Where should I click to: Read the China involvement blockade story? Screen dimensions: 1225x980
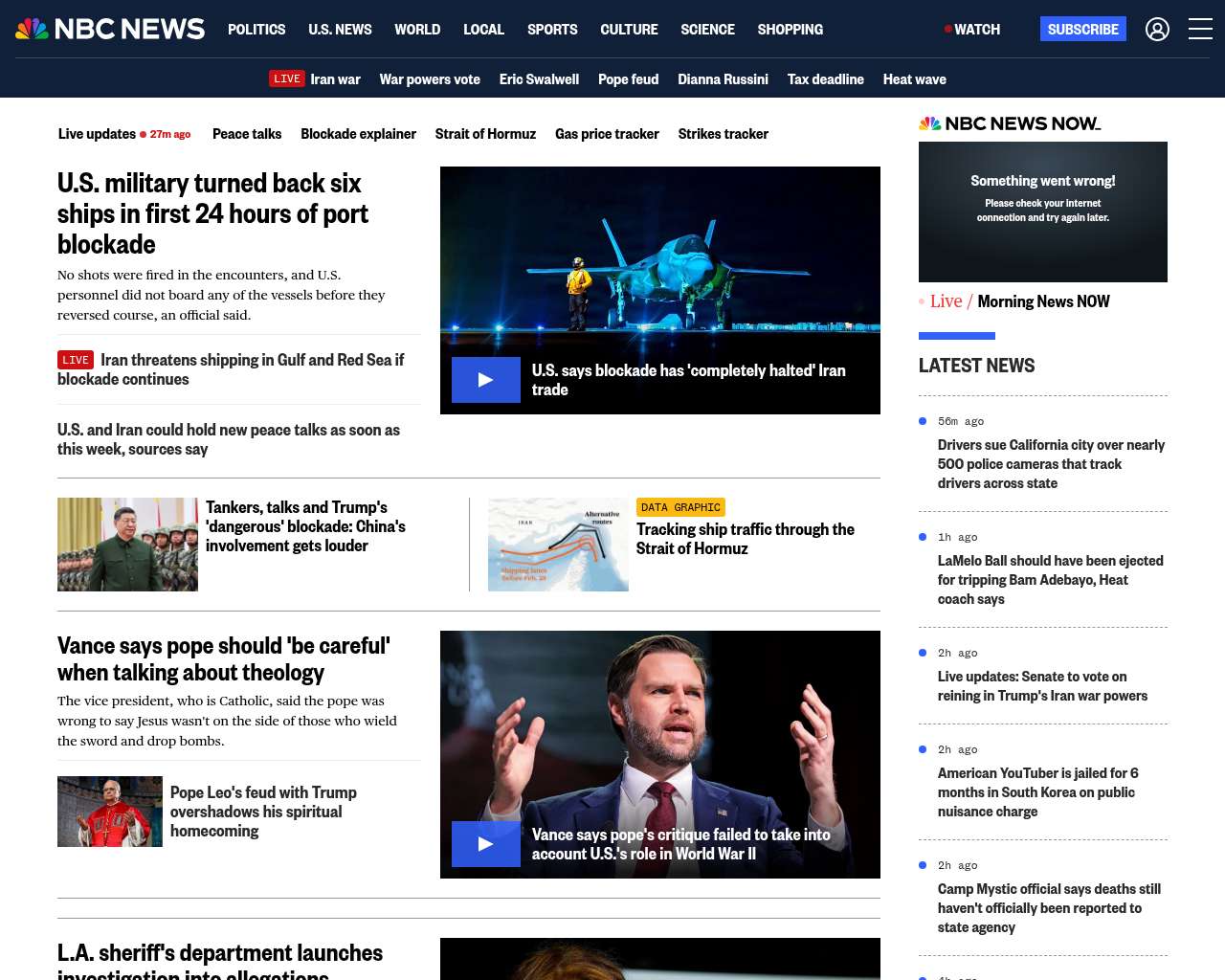pyautogui.click(x=305, y=526)
